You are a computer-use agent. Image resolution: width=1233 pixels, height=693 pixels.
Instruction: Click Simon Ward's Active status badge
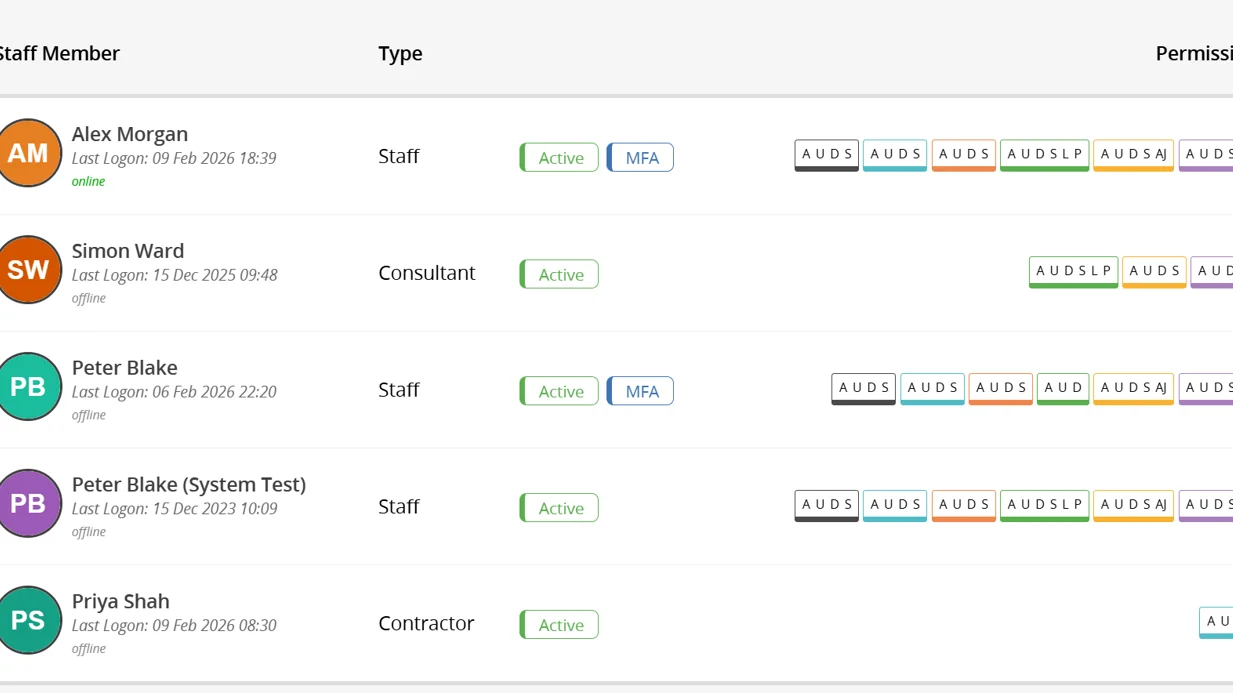point(559,274)
